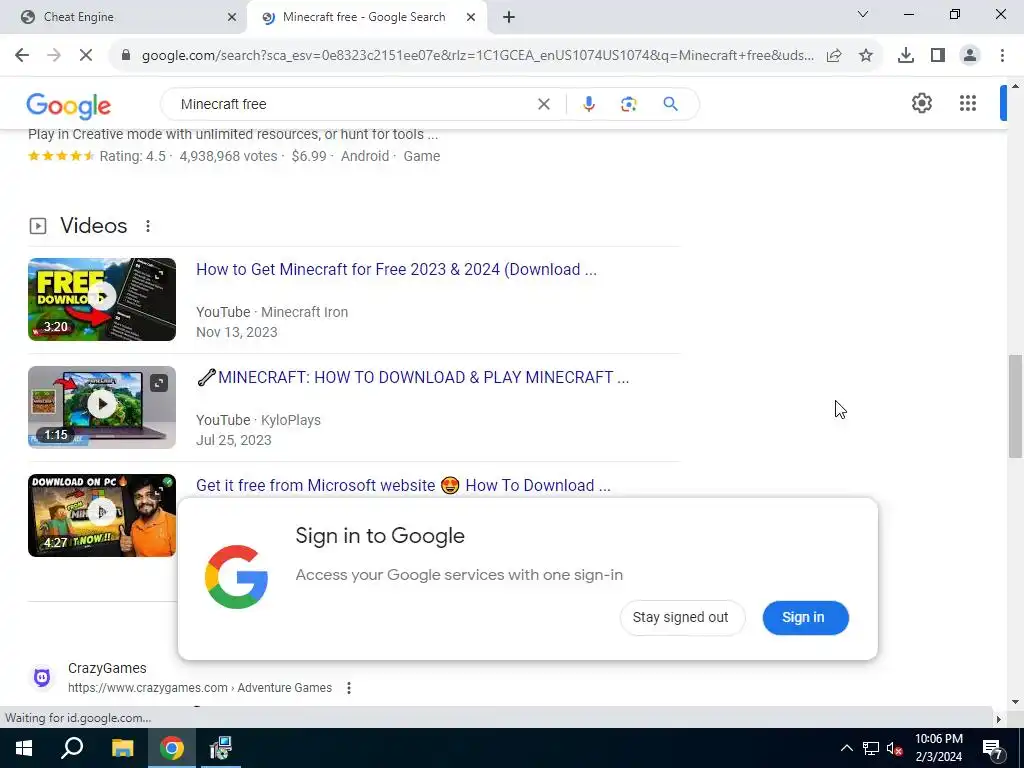Viewport: 1024px width, 768px height.
Task: Show hidden tray icons chevron
Action: 846,748
